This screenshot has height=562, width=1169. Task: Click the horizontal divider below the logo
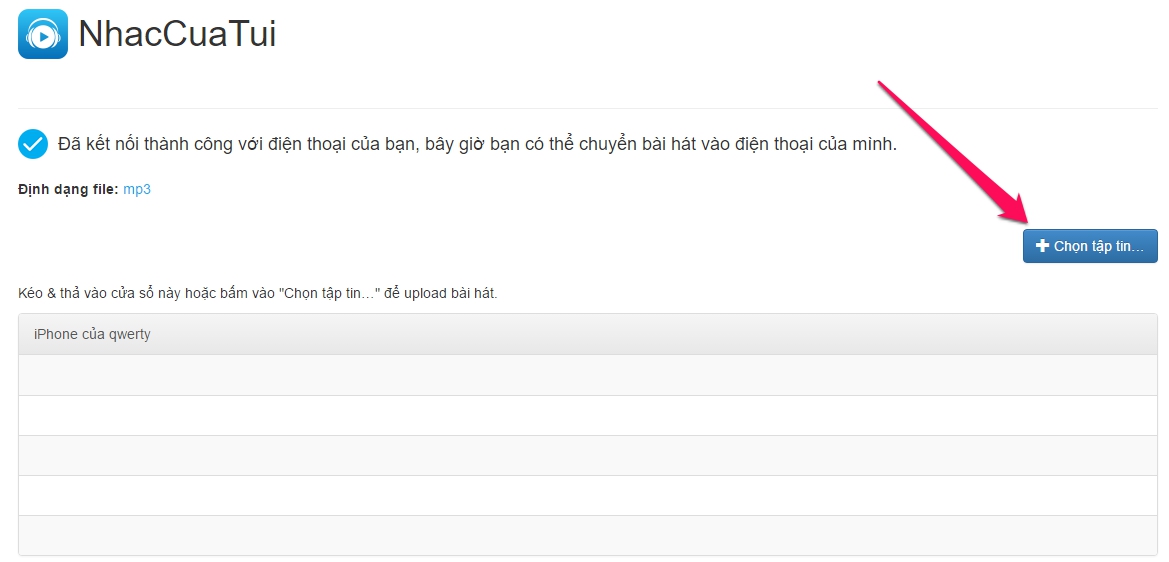coord(587,108)
